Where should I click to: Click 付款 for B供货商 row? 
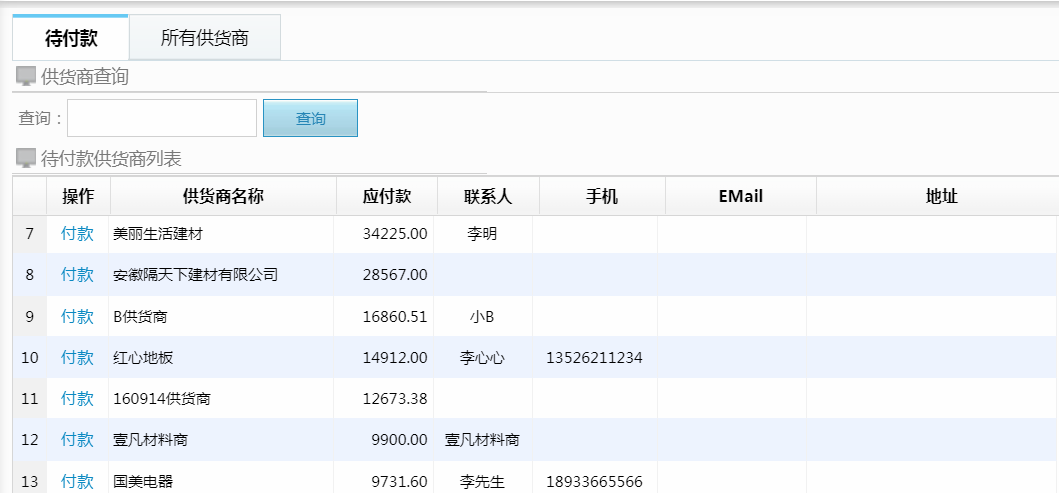click(77, 316)
